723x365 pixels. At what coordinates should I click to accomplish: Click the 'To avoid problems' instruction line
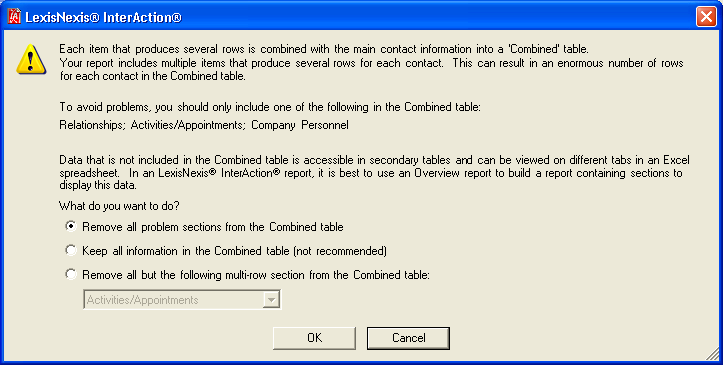pyautogui.click(x=270, y=107)
